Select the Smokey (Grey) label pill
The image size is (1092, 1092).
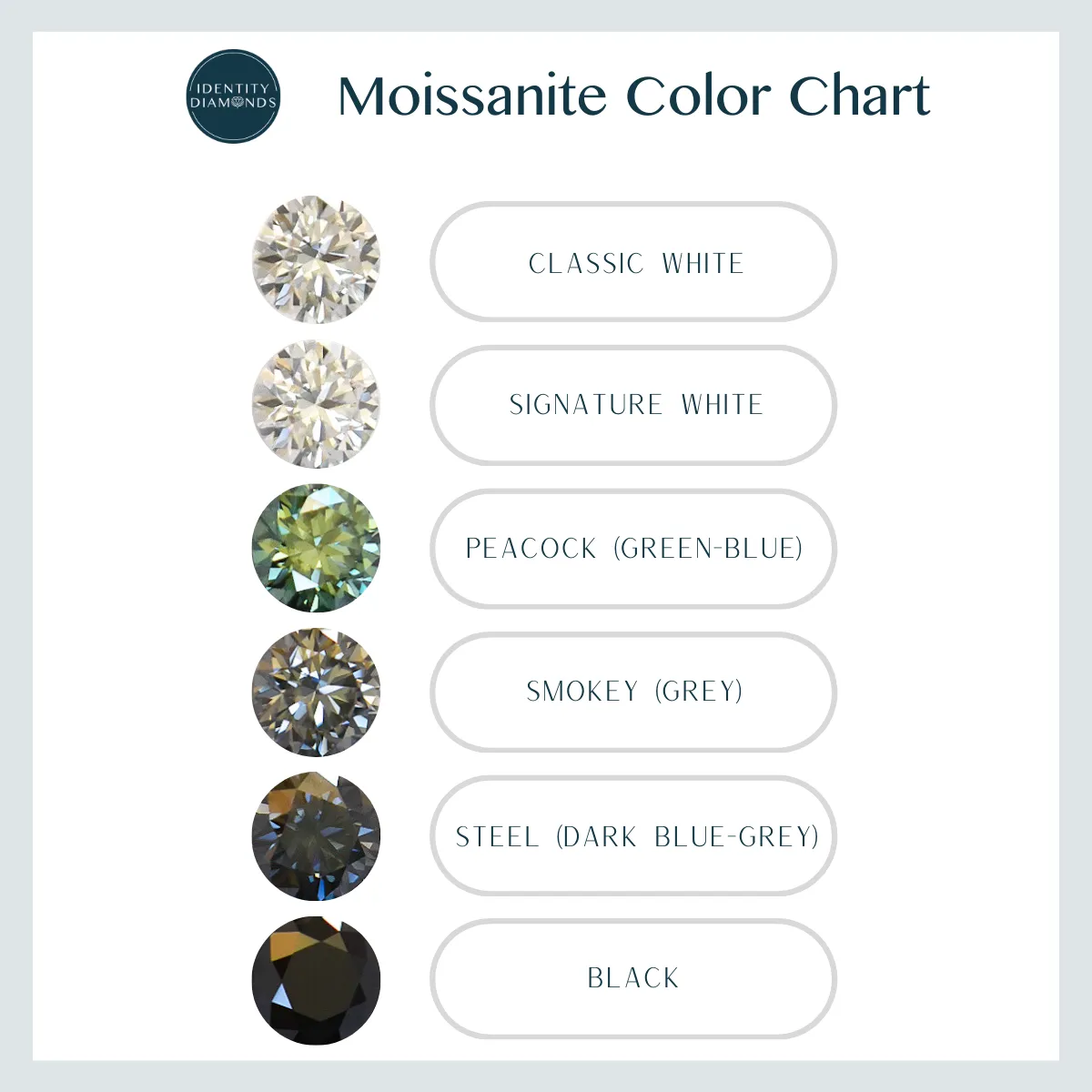[633, 692]
